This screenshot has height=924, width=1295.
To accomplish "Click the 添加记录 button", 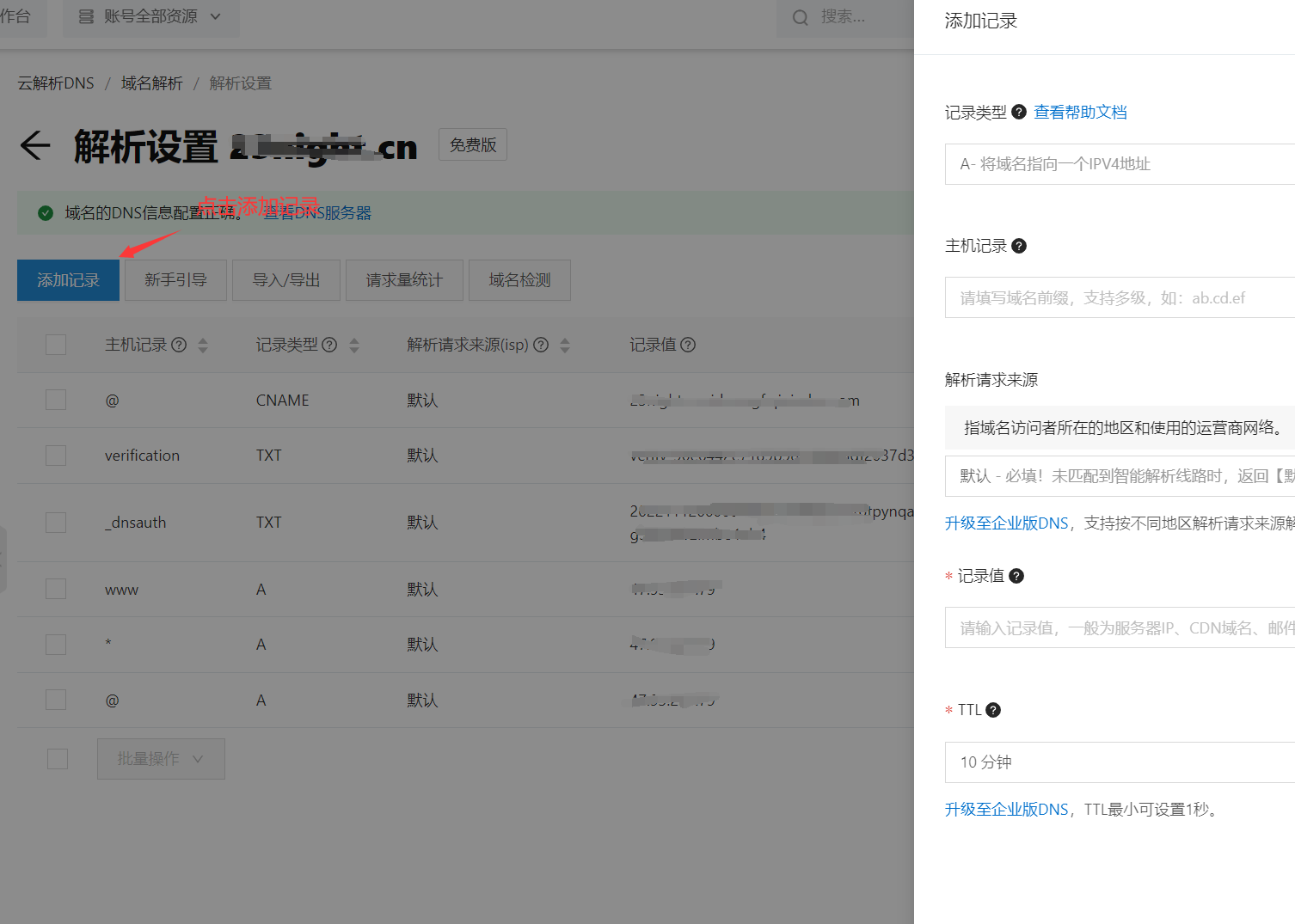I will [68, 280].
